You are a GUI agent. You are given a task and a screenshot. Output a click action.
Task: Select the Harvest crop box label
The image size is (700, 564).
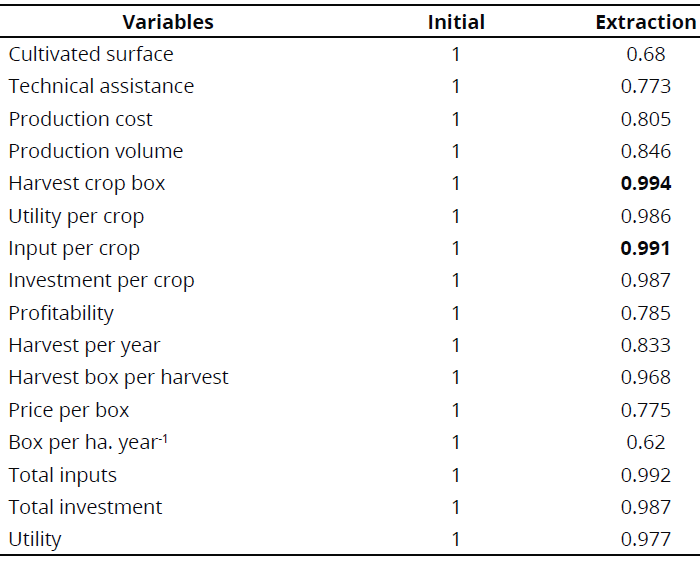[87, 183]
